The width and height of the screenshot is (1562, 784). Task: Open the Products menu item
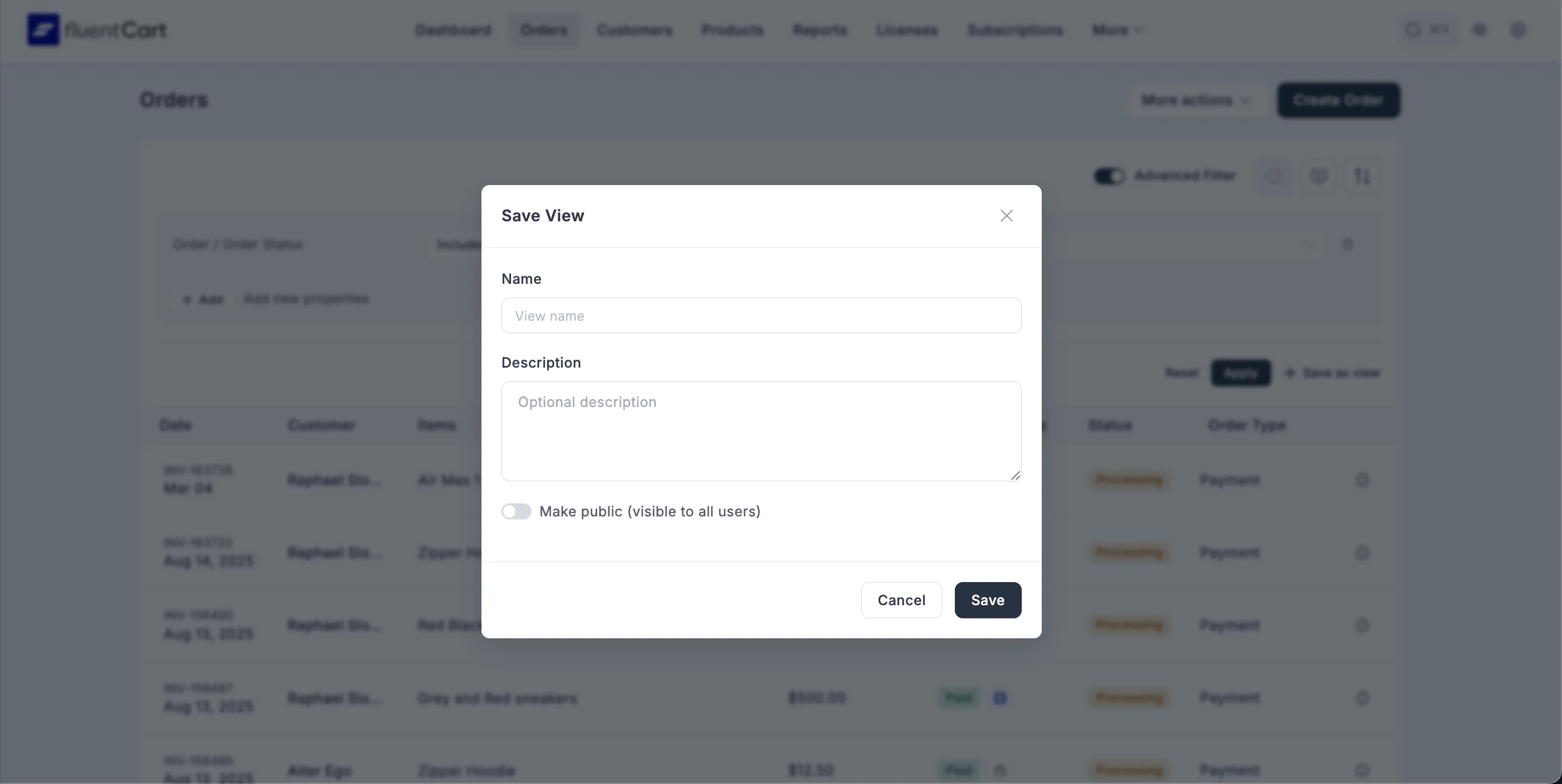[732, 30]
